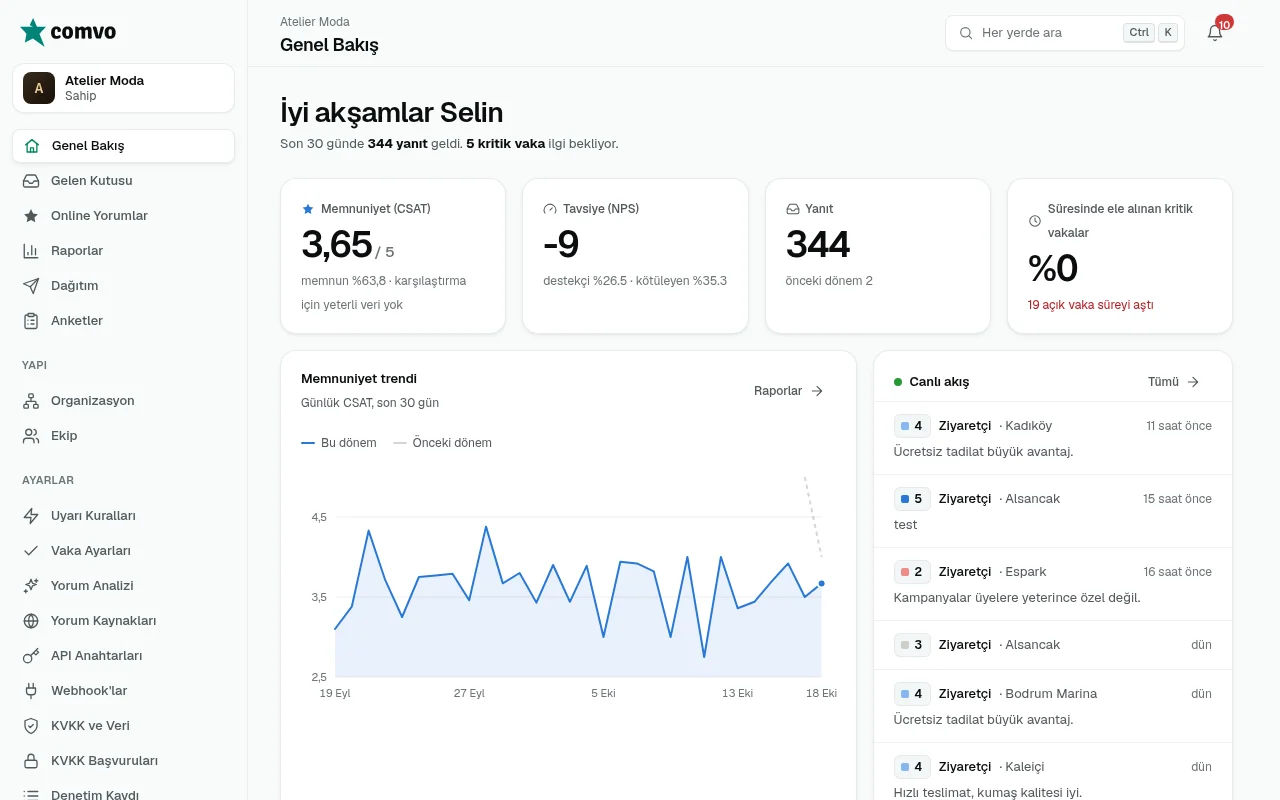
Task: Click the API Anahtarları key icon
Action: pos(32,656)
